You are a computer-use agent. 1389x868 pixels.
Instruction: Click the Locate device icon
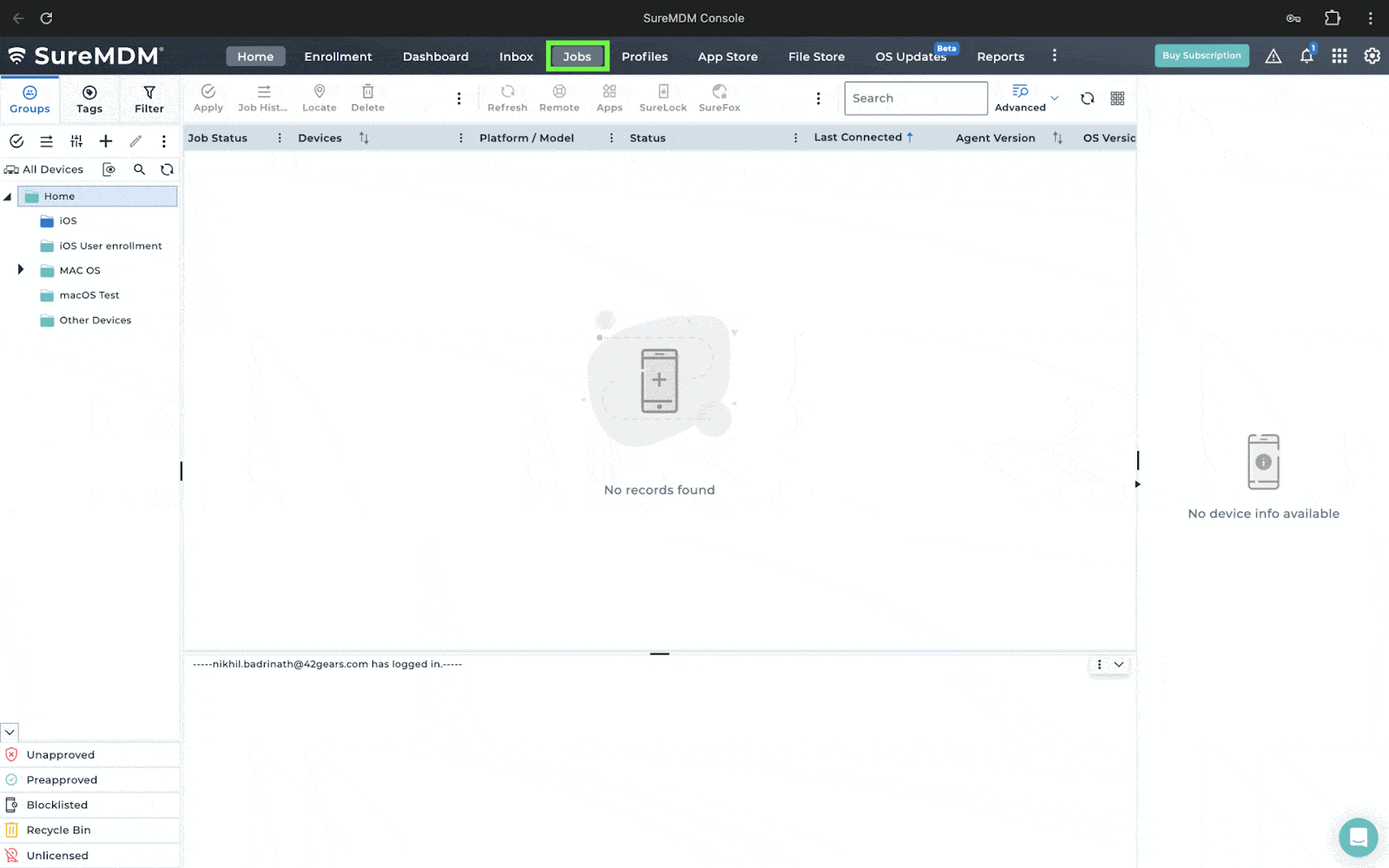point(319,97)
